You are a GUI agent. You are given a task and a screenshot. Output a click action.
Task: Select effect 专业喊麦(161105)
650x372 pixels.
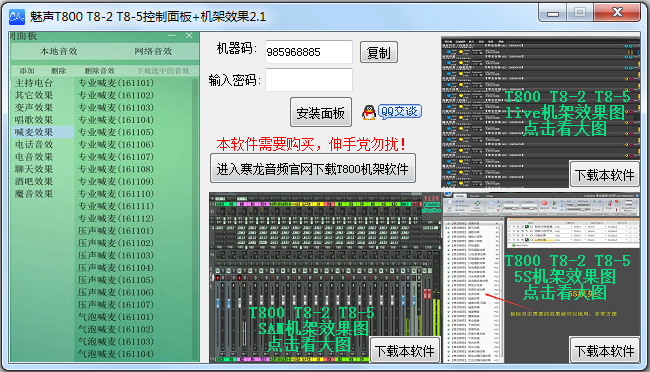click(x=116, y=132)
